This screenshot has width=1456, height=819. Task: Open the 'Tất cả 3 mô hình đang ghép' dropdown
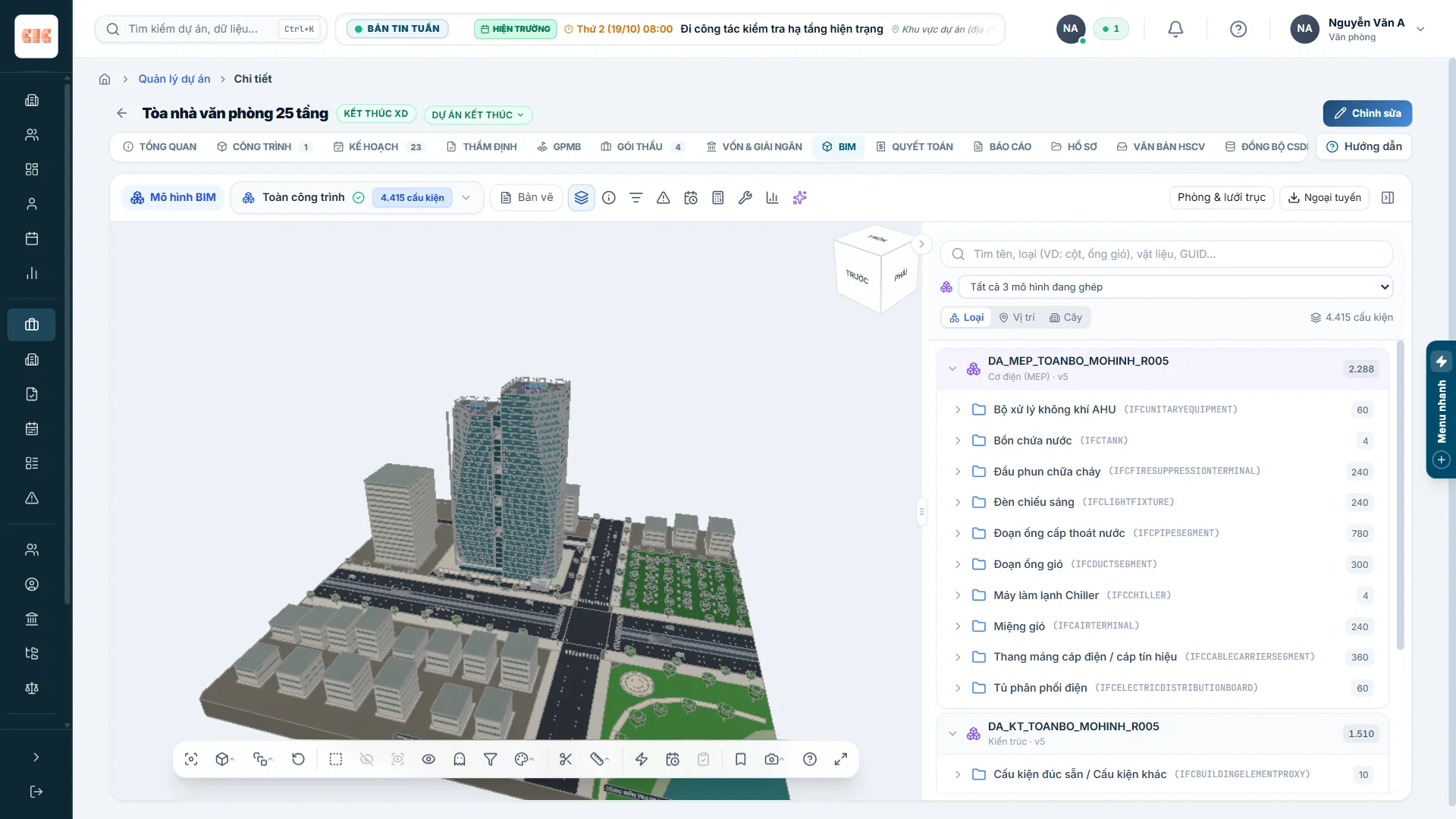pos(1175,287)
